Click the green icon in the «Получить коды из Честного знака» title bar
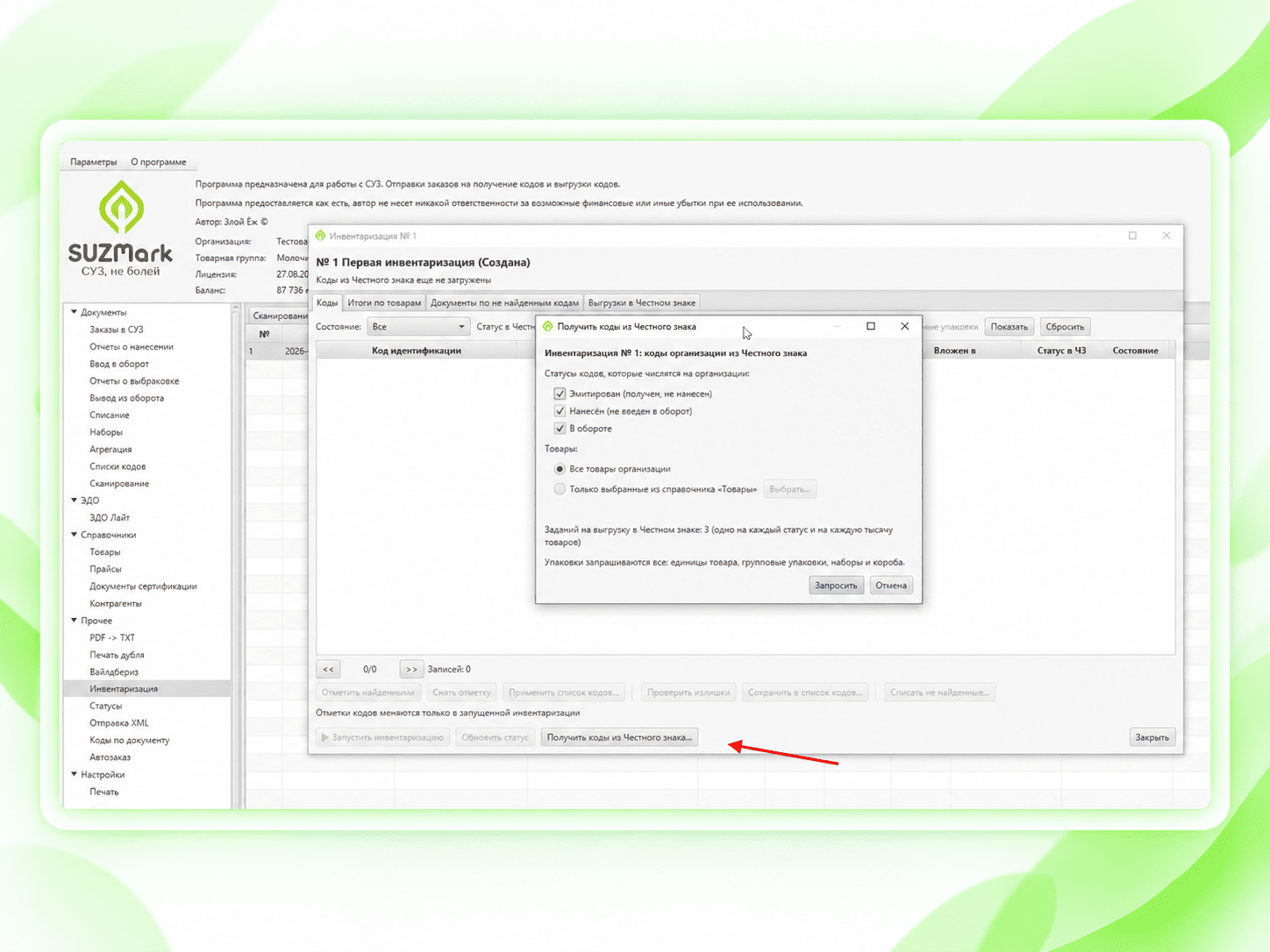Viewport: 1270px width, 952px height. [548, 326]
